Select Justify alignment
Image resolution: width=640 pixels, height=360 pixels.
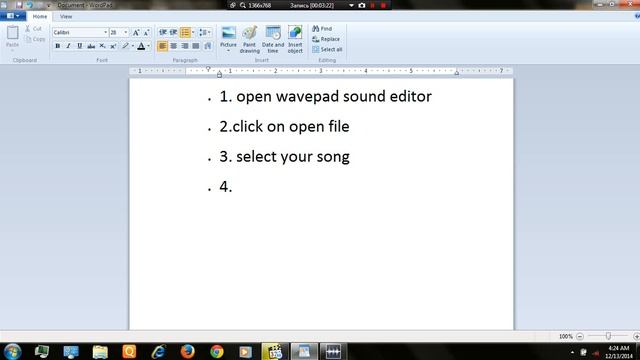(196, 46)
